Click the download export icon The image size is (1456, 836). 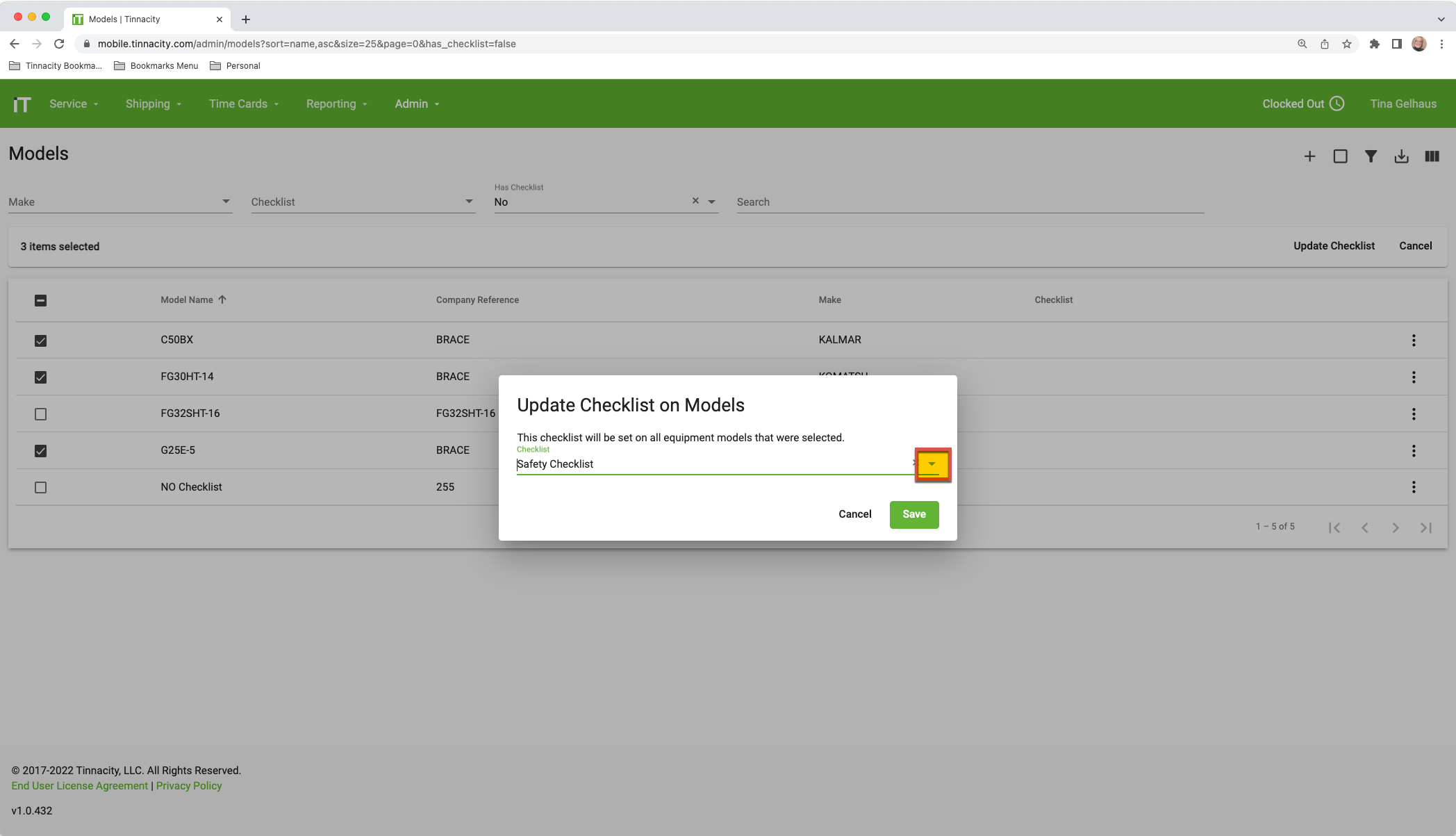point(1401,157)
